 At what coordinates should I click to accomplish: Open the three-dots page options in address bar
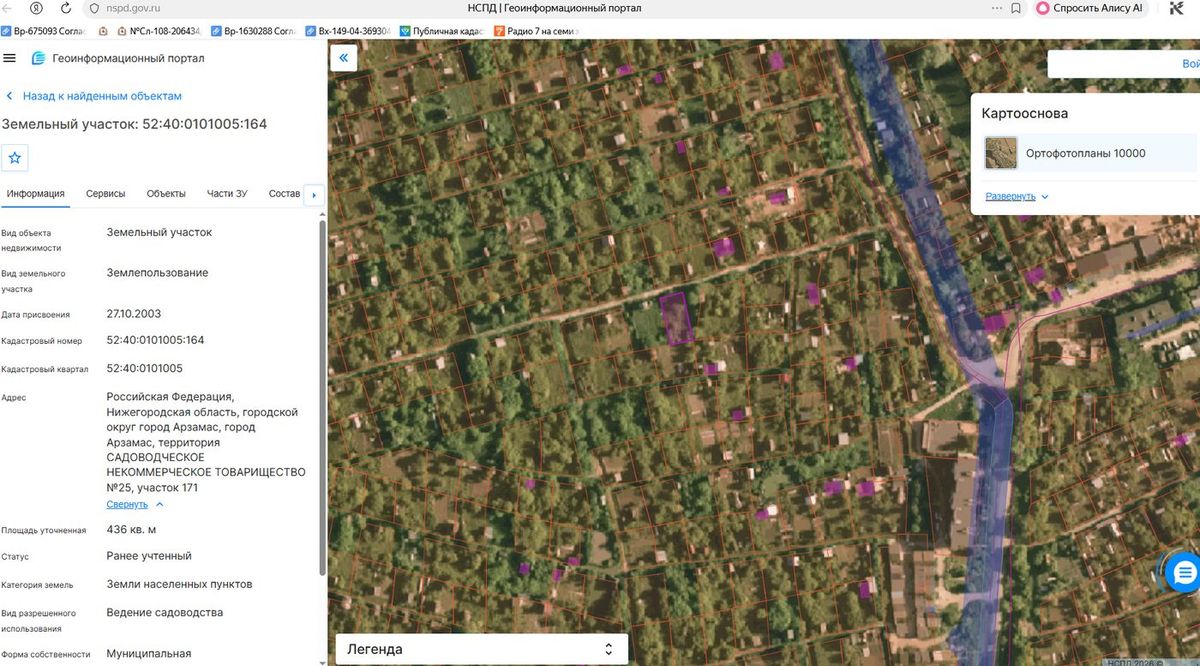tap(996, 8)
